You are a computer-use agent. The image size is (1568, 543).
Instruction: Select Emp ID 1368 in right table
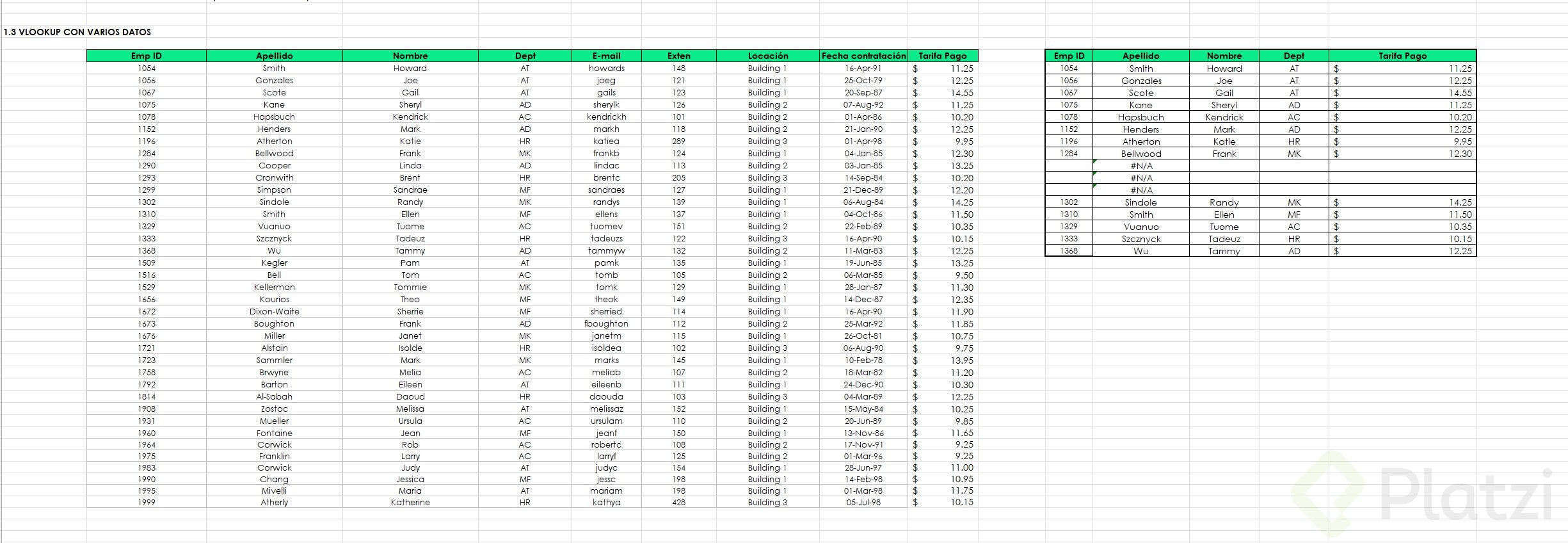click(x=1069, y=251)
